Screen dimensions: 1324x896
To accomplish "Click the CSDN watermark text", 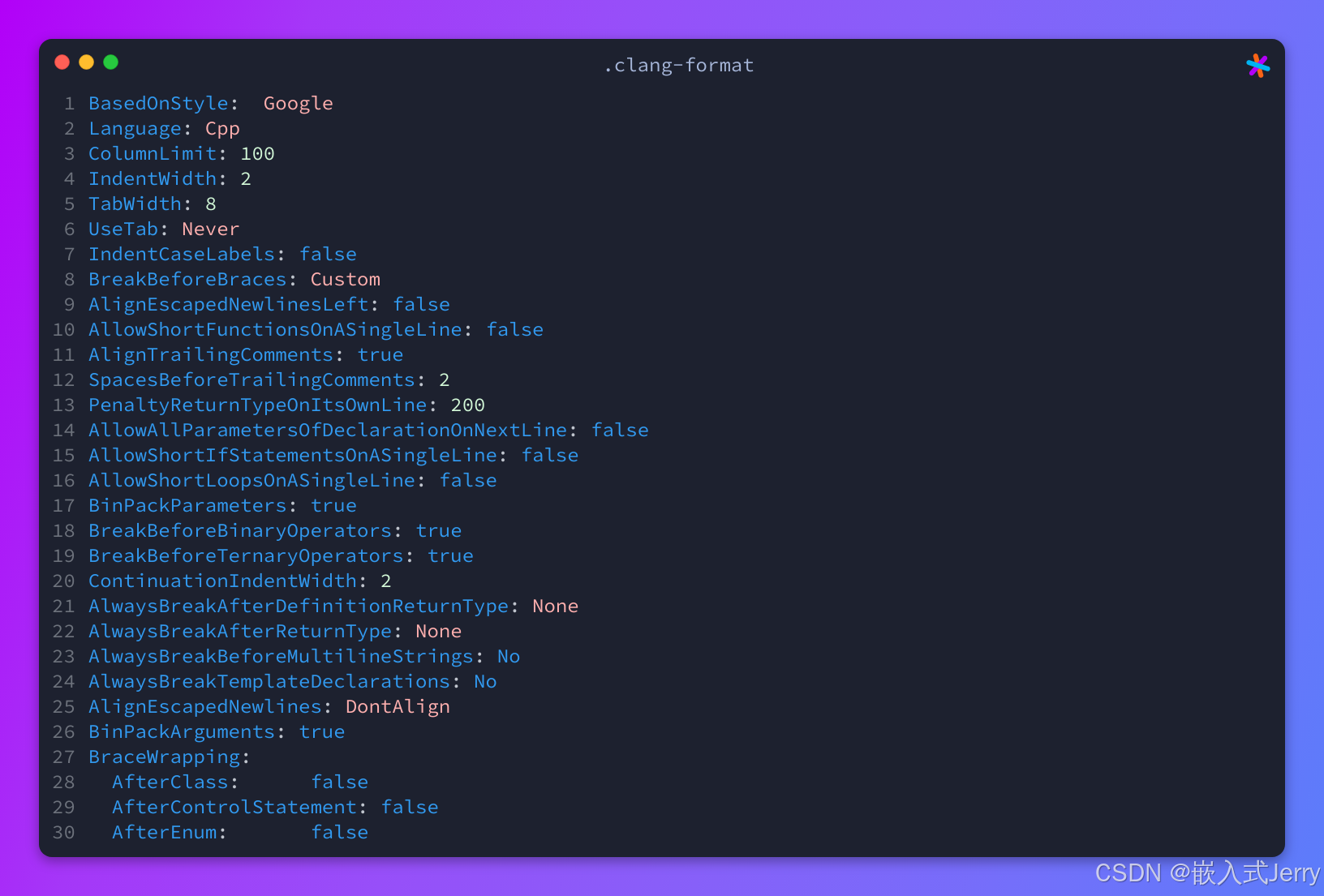I will (x=1207, y=872).
